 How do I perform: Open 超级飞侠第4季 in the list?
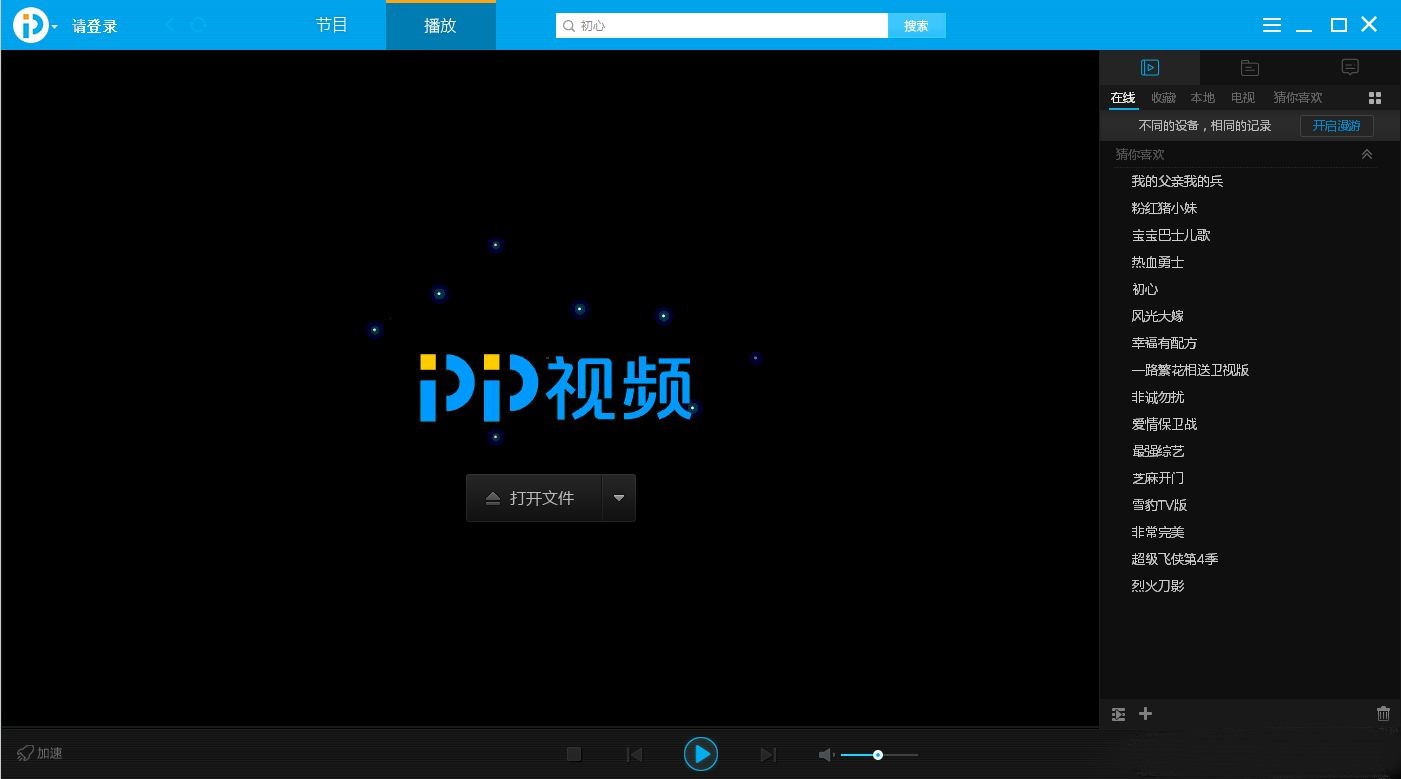pyautogui.click(x=1175, y=559)
